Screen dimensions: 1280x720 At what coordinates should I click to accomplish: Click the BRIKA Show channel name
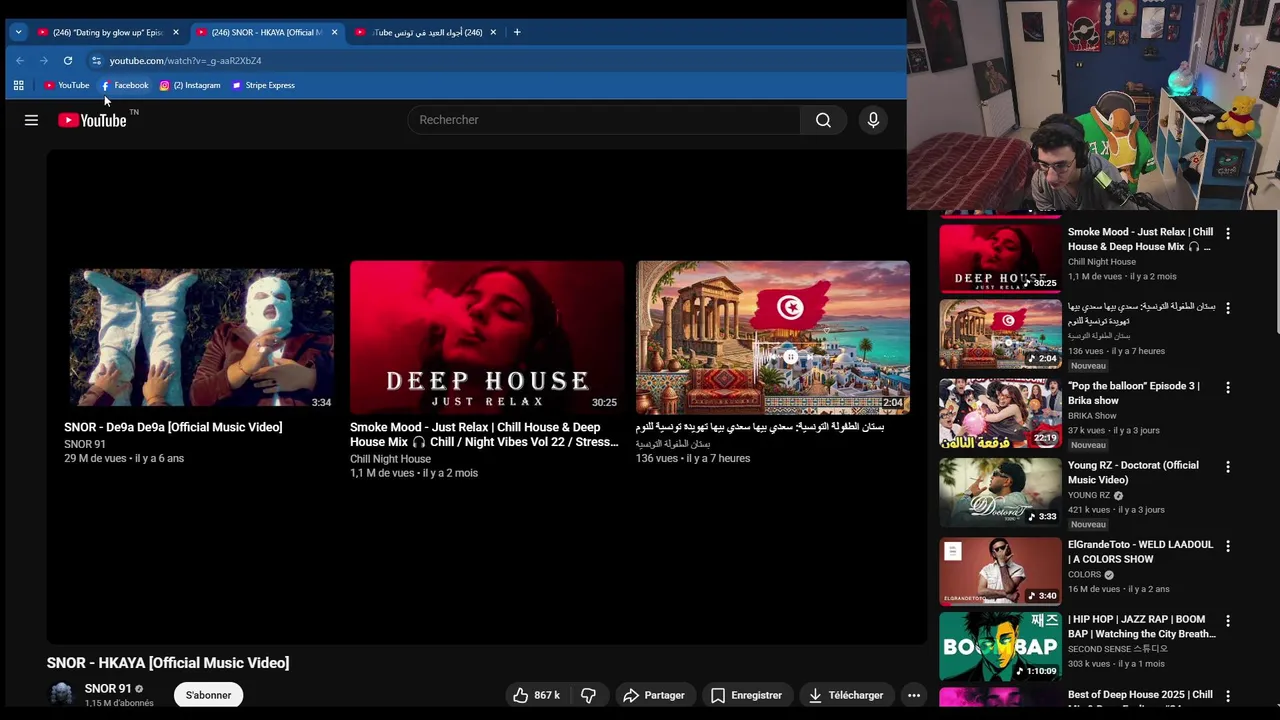1092,416
